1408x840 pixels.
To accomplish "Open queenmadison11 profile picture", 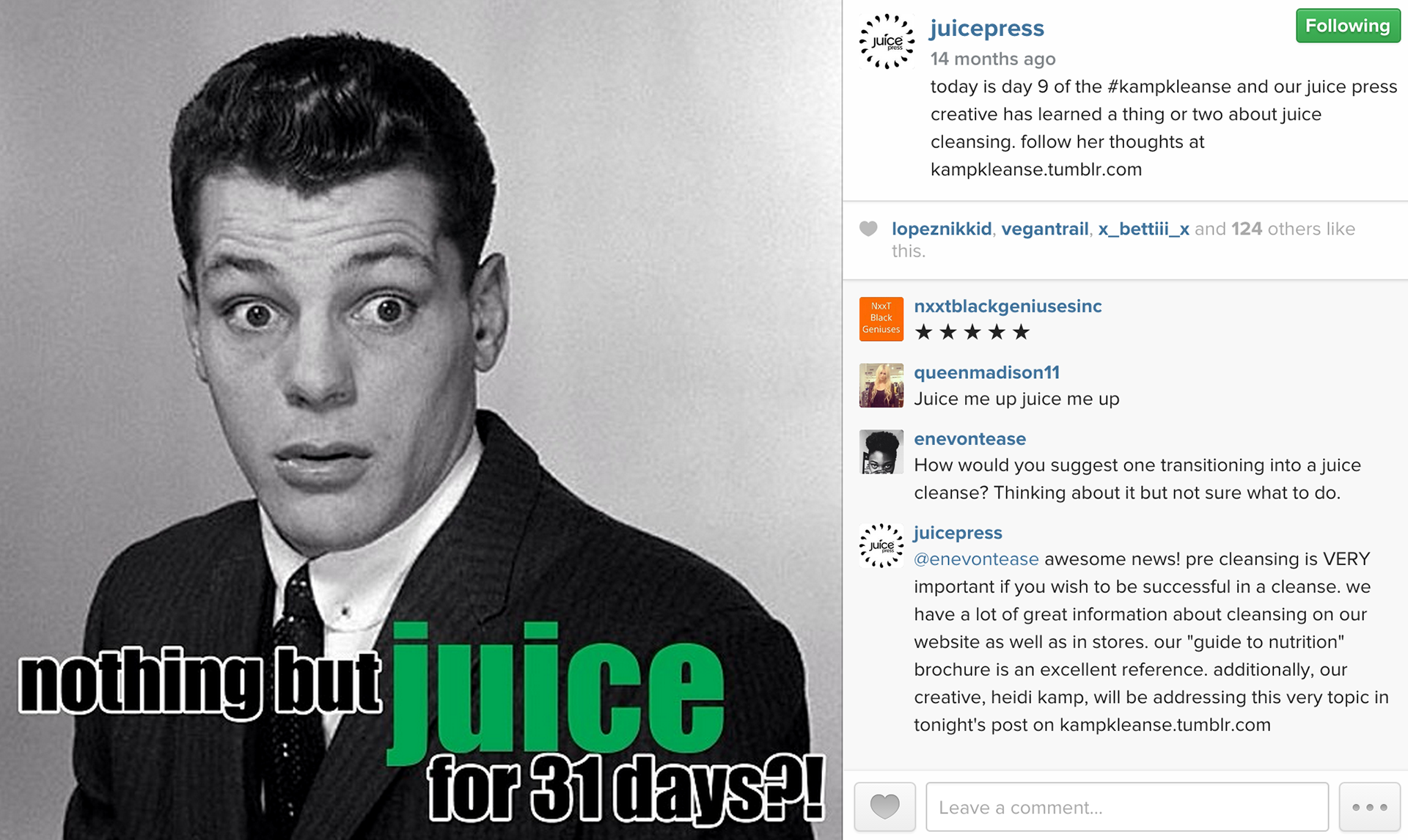I will tap(881, 385).
